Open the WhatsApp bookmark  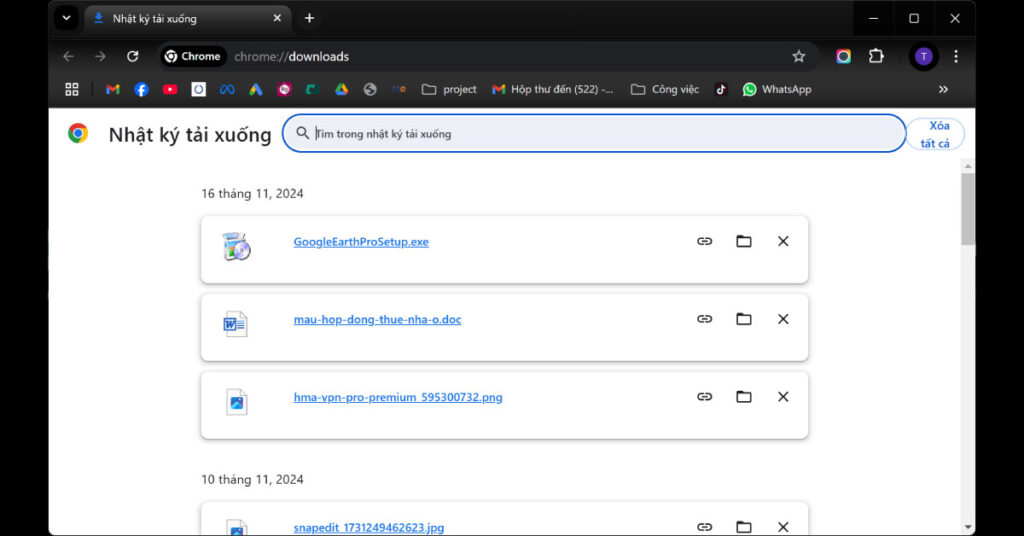[x=776, y=89]
